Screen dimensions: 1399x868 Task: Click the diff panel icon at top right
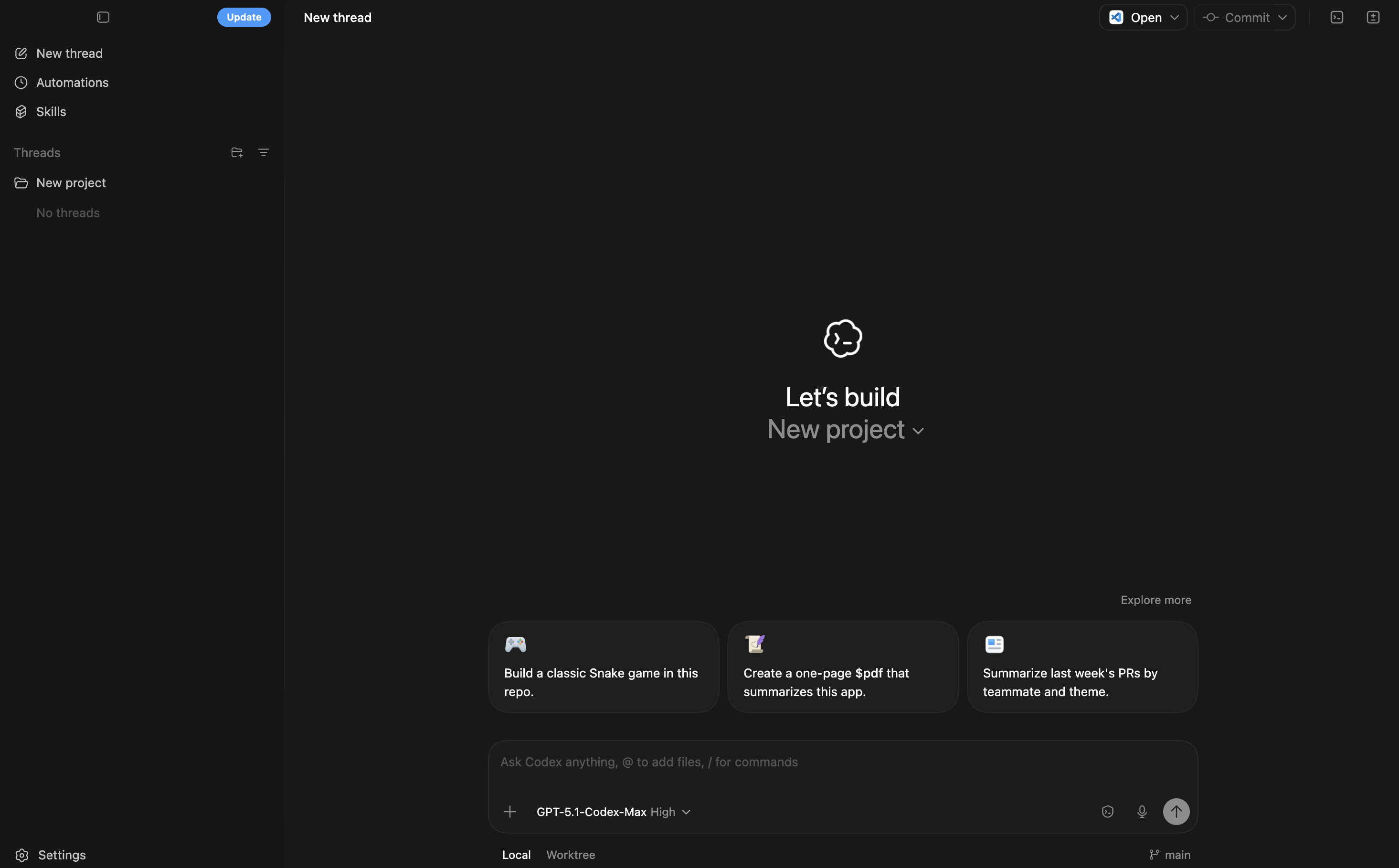click(1373, 18)
